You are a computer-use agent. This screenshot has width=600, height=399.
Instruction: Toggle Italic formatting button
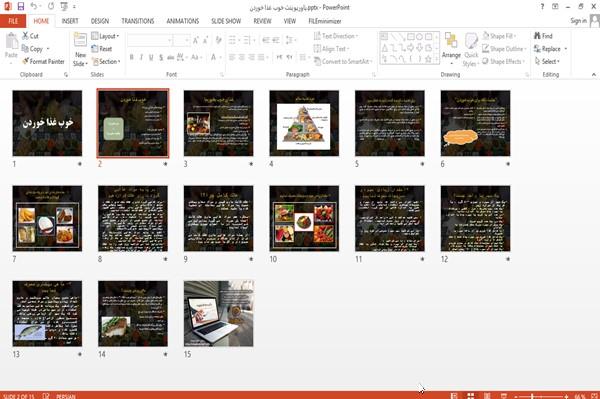pos(141,57)
